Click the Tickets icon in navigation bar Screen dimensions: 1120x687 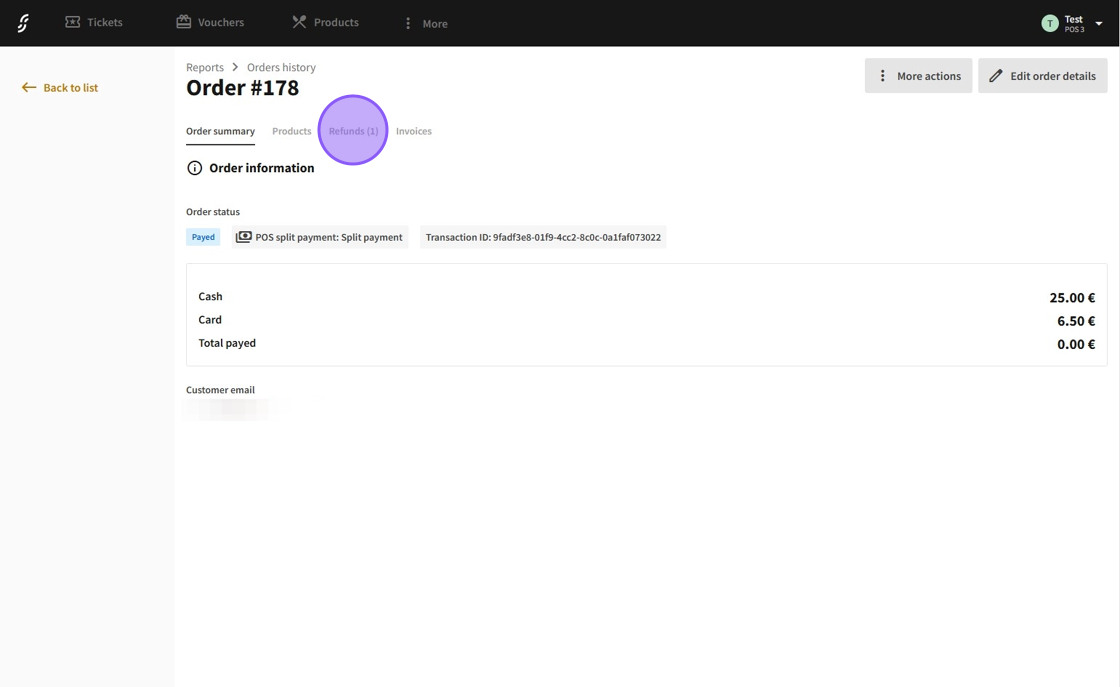pyautogui.click(x=73, y=22)
